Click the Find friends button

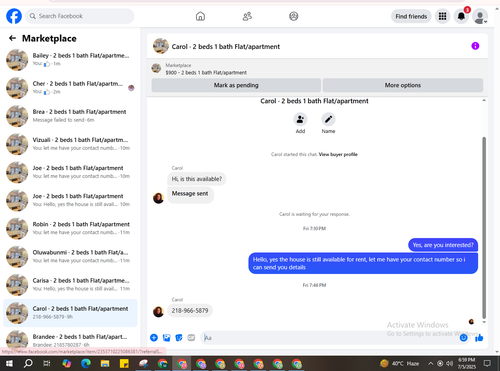(x=411, y=16)
